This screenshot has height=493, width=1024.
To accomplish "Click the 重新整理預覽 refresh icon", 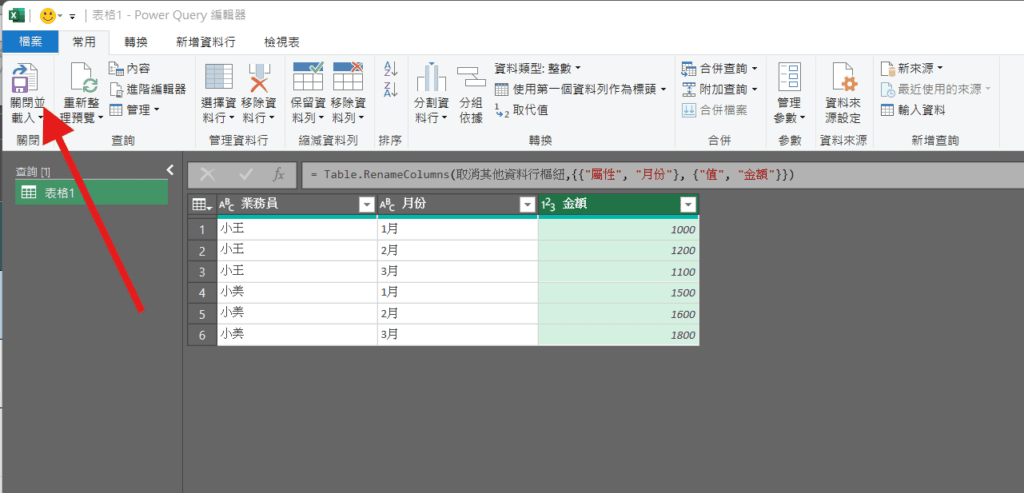I will pos(82,81).
